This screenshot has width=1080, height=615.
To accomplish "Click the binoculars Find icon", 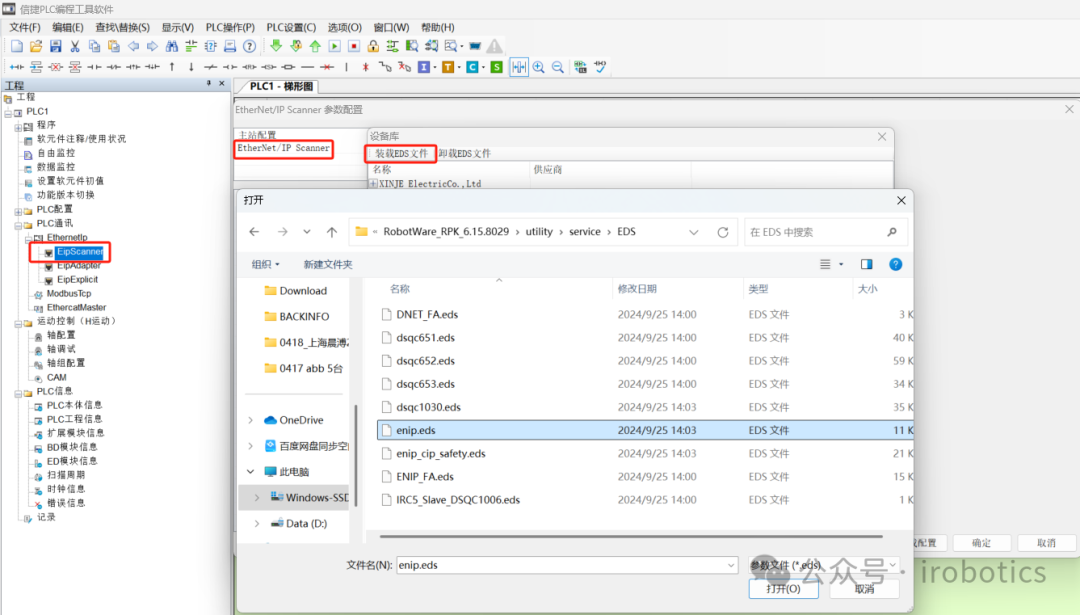I will click(171, 46).
